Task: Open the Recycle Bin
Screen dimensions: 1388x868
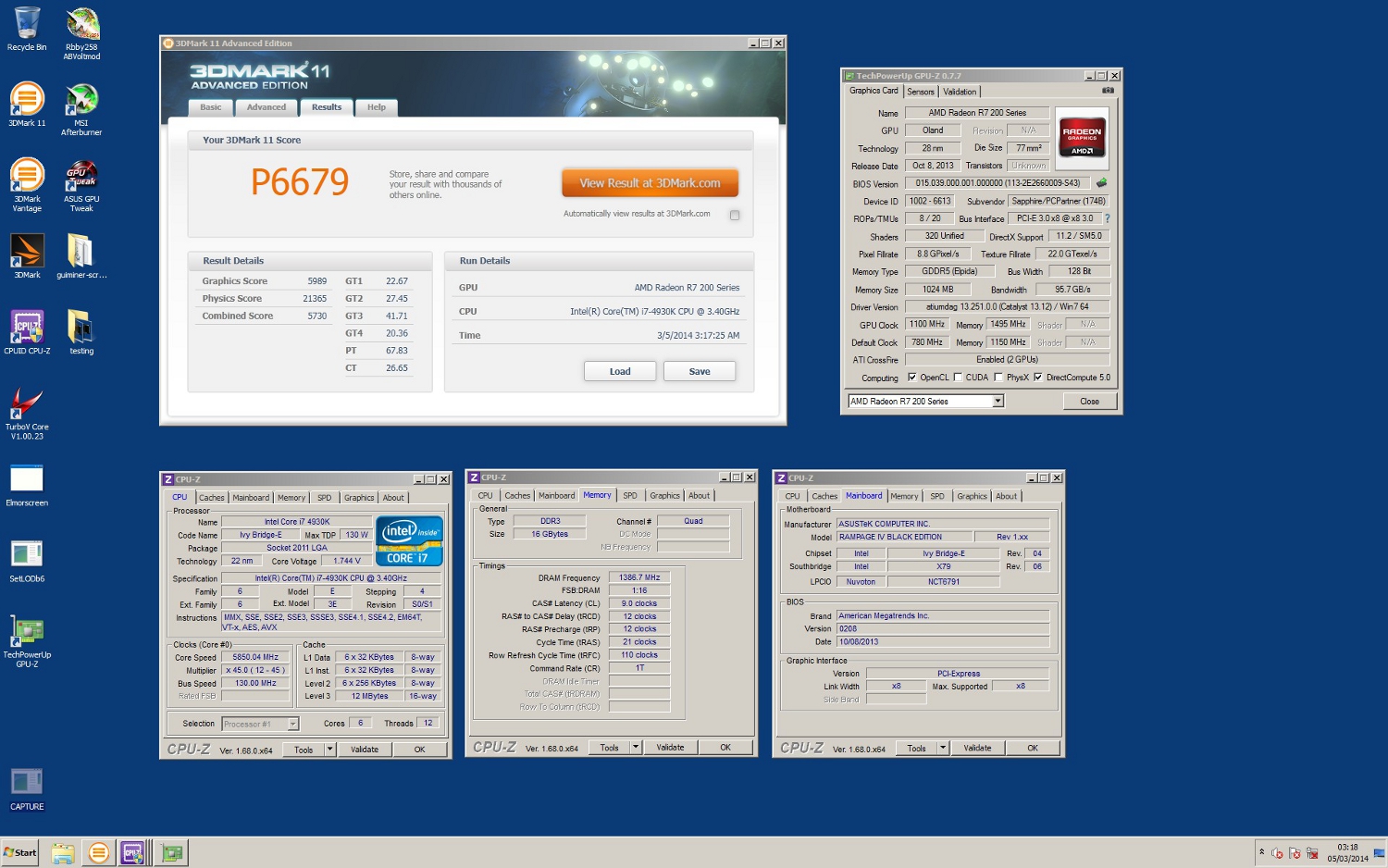Action: click(27, 28)
